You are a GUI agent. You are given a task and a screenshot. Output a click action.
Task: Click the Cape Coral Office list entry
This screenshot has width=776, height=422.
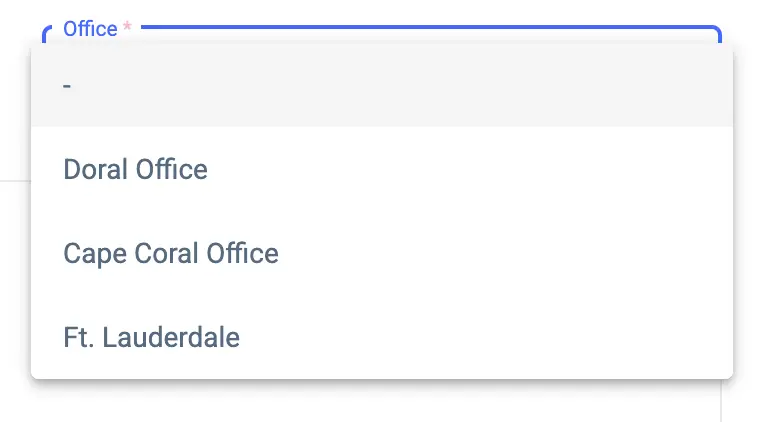pos(171,253)
